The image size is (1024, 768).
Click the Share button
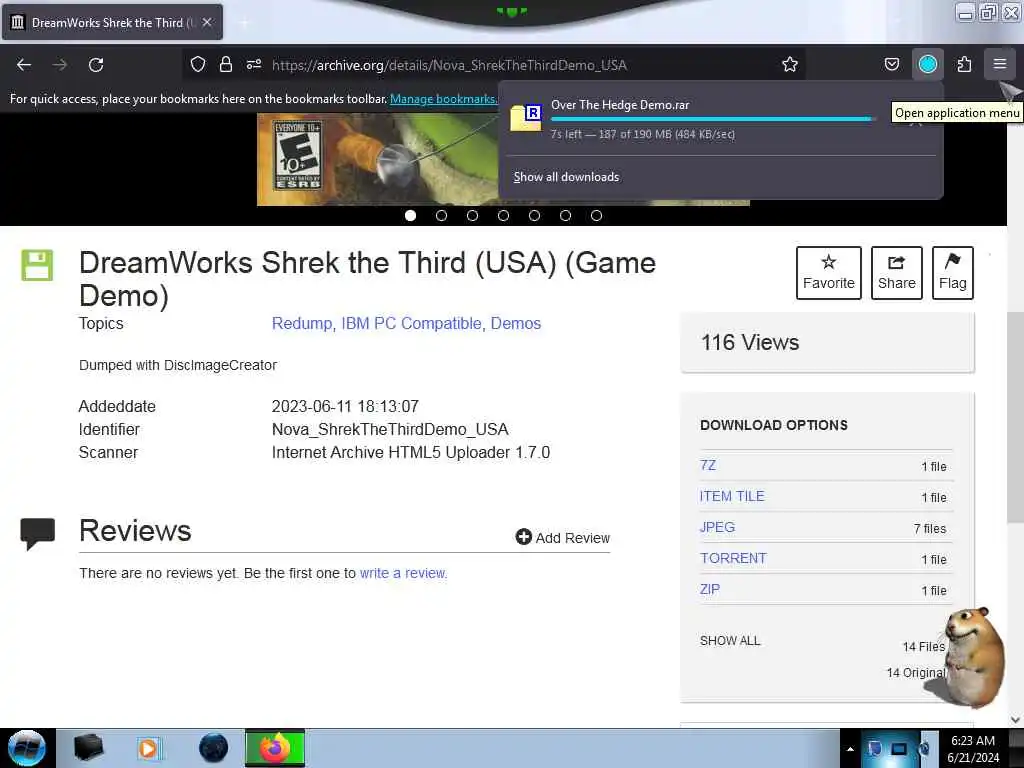click(x=897, y=273)
